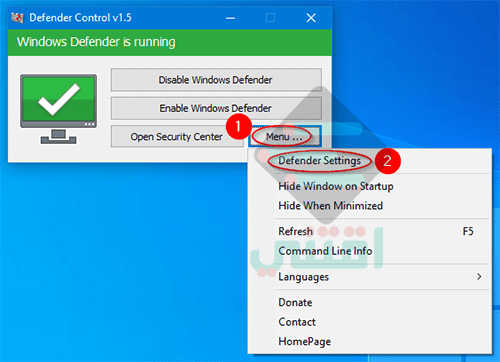Close the Defender Control window
500x362 pixels.
[x=311, y=18]
